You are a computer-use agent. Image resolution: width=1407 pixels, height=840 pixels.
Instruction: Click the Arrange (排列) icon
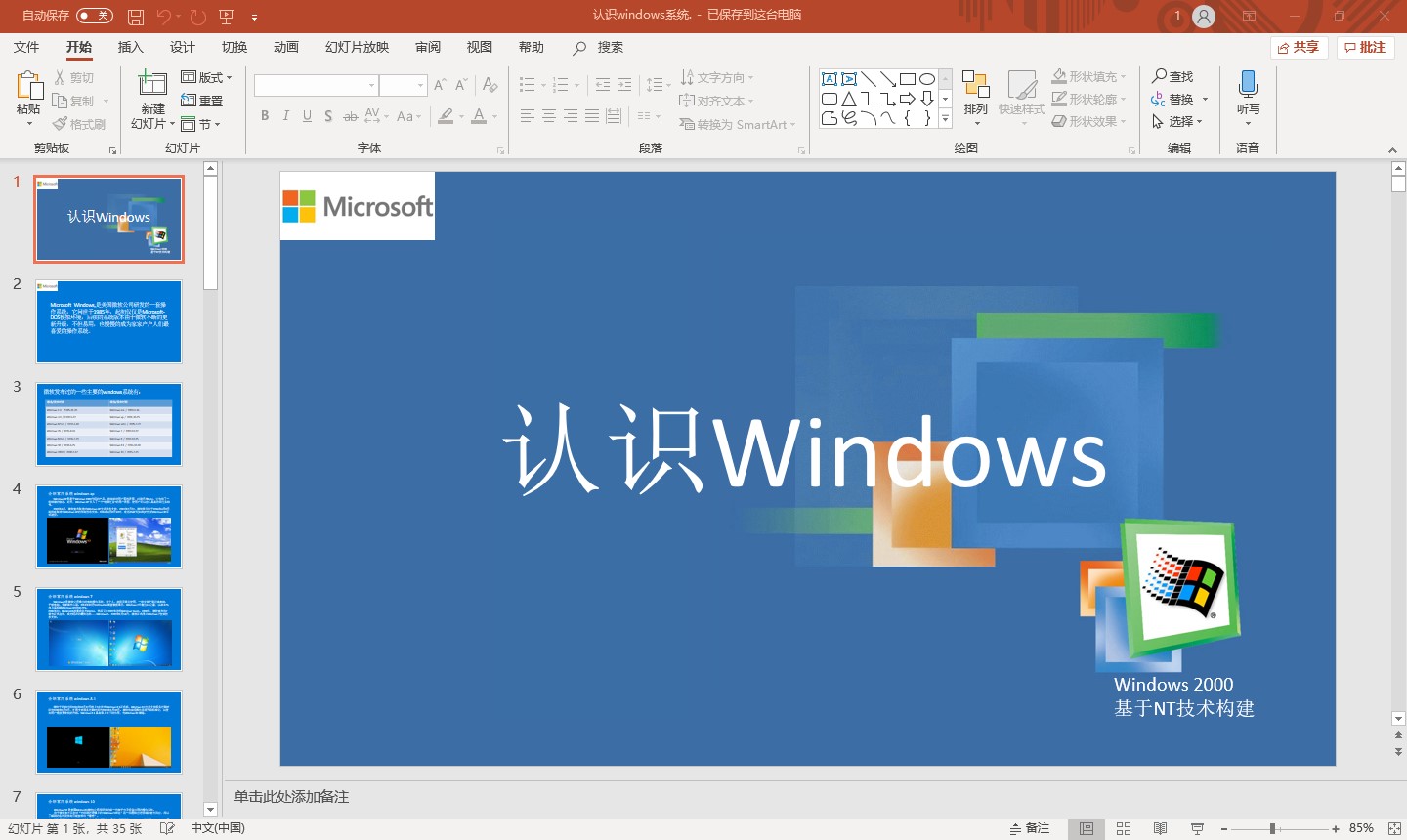[975, 84]
